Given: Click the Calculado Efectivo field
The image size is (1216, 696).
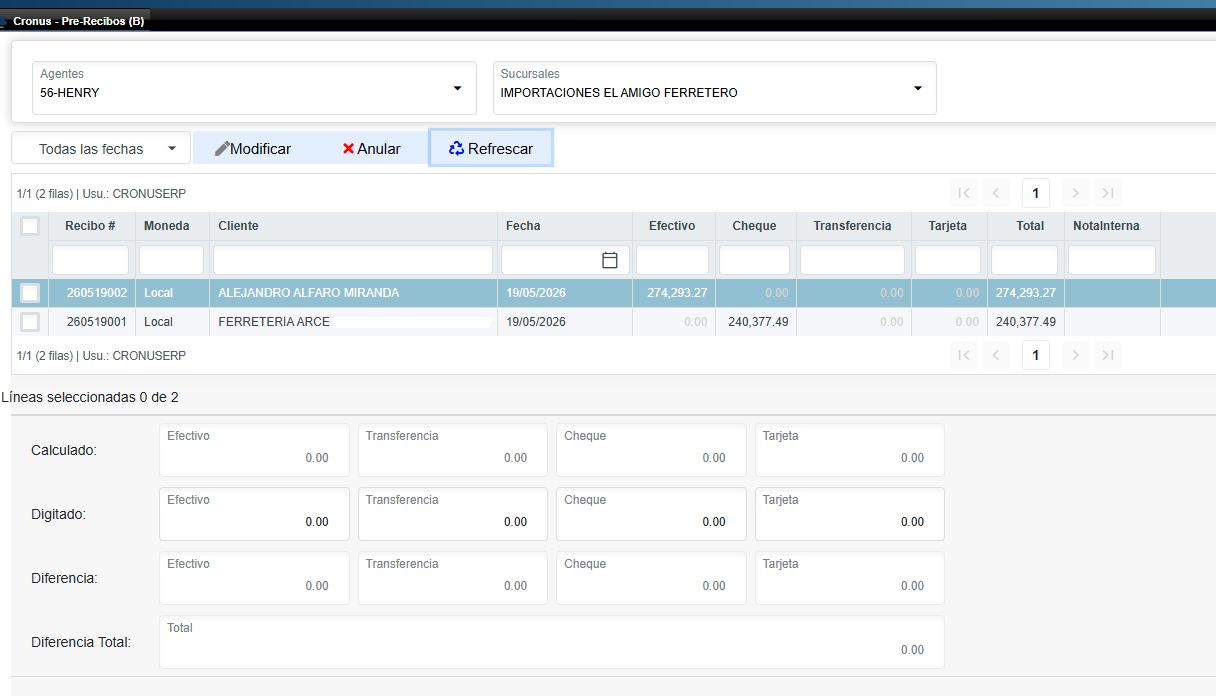Looking at the screenshot, I should pos(254,450).
